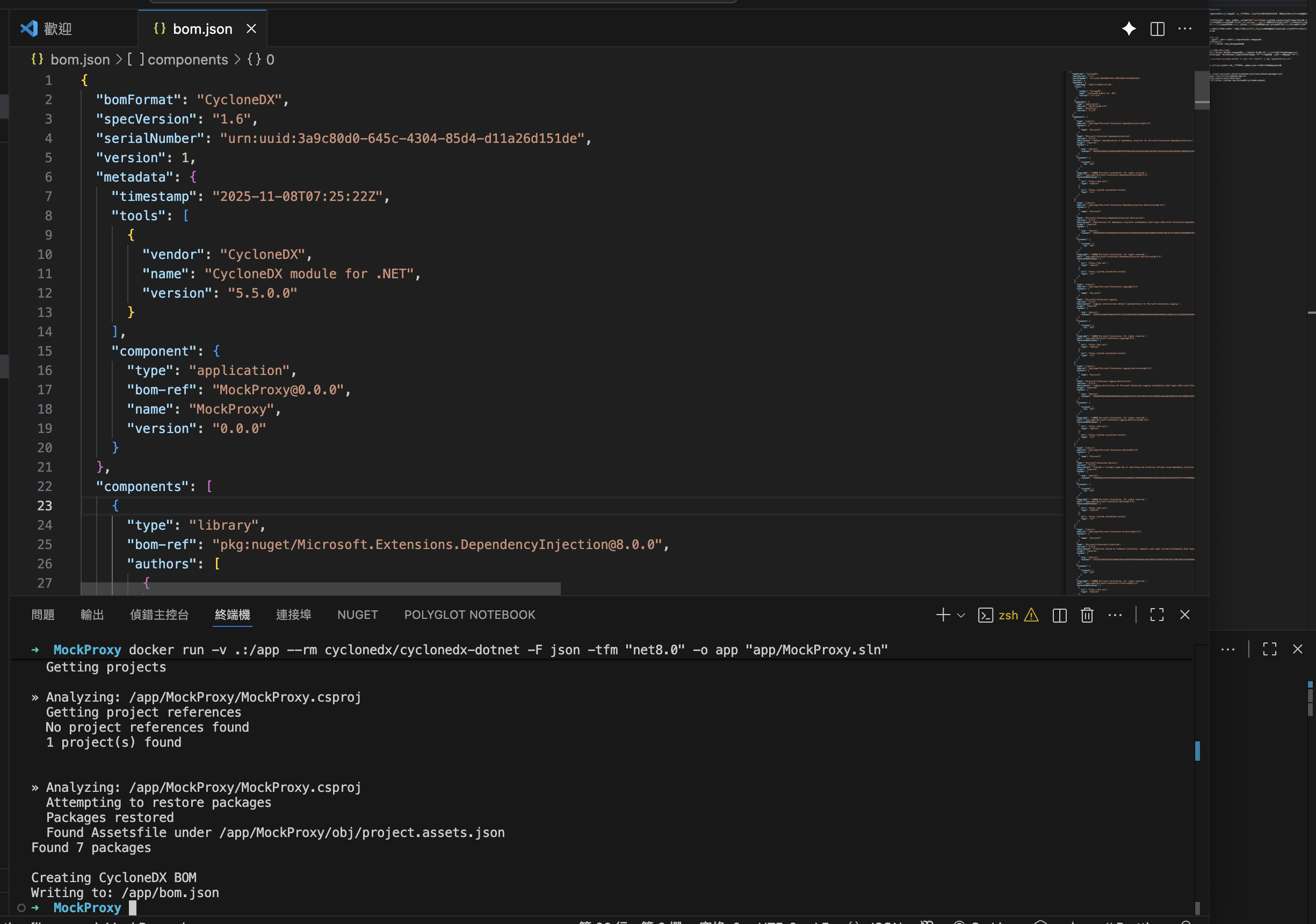
Task: Split the terminal pane using the split icon
Action: click(x=1059, y=615)
